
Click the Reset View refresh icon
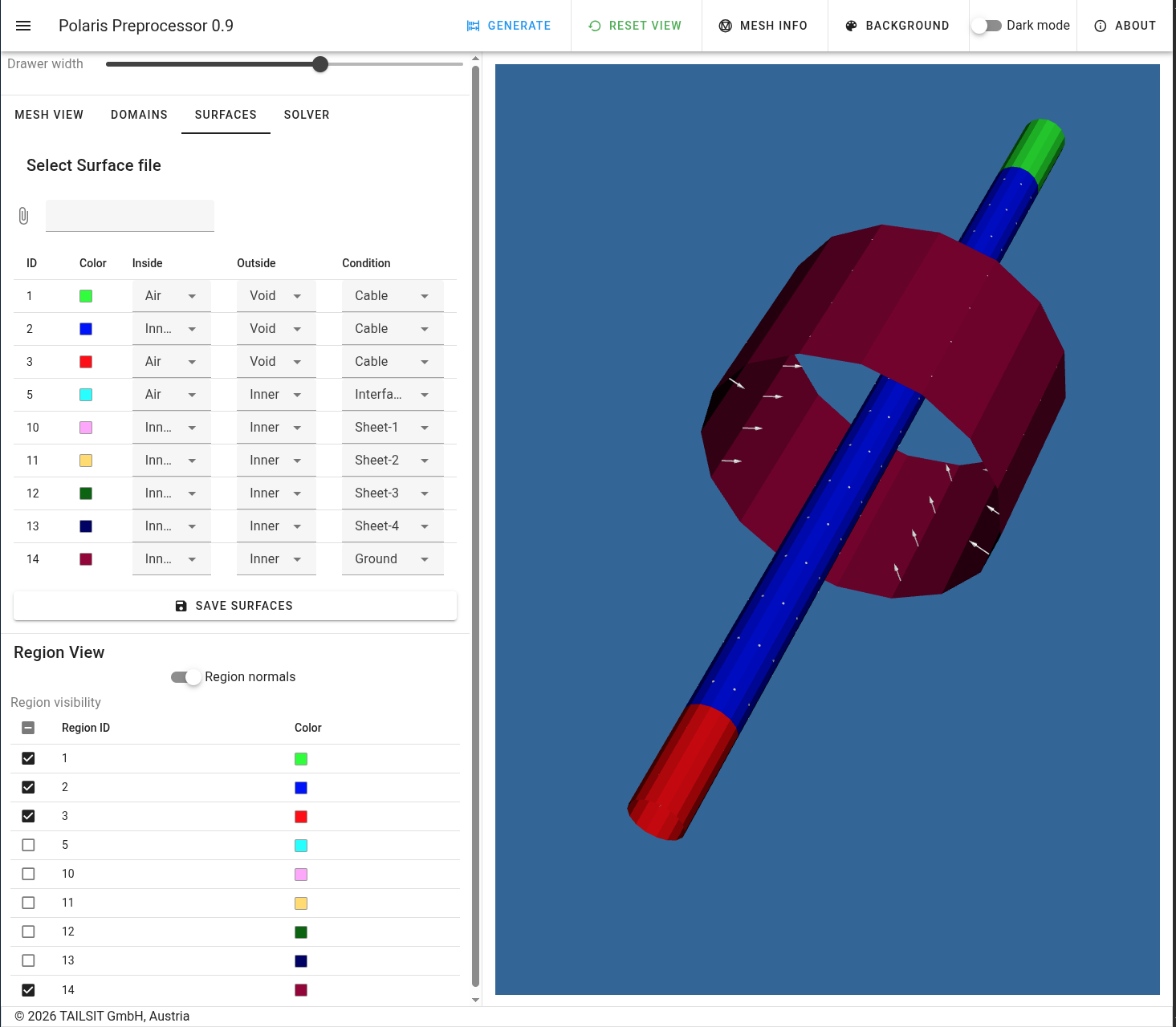(595, 26)
